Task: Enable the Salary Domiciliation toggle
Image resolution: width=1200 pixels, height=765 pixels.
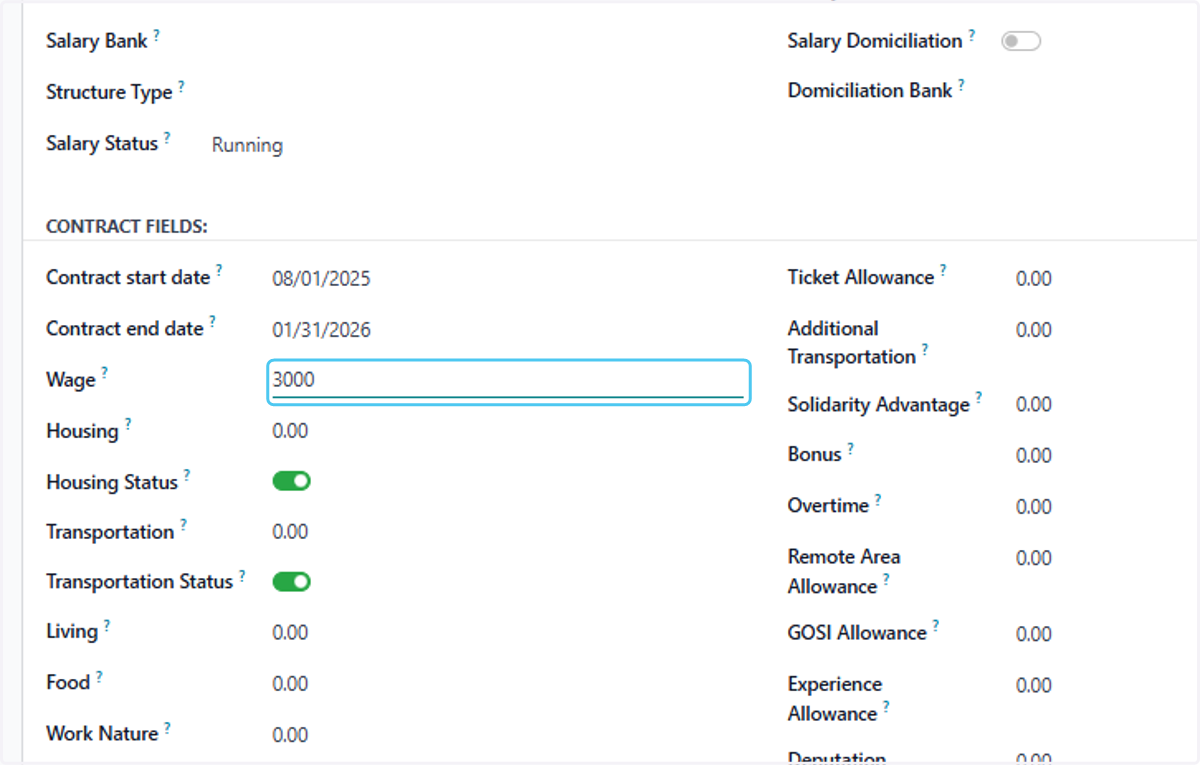Action: pyautogui.click(x=1021, y=41)
